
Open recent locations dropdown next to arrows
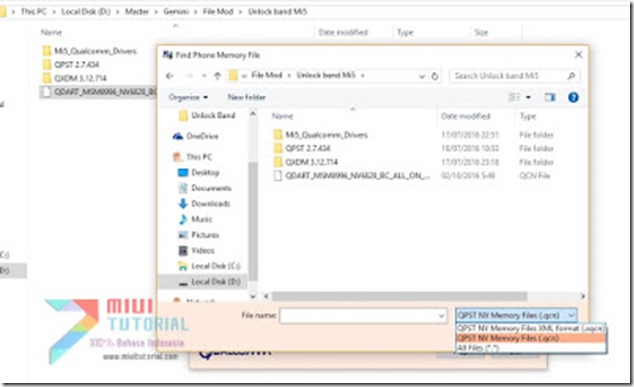(x=204, y=76)
